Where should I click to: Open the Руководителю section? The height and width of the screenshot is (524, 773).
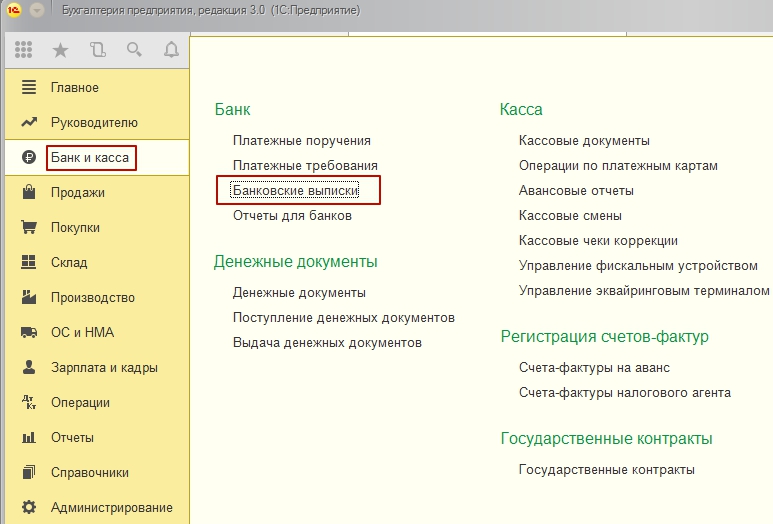[94, 123]
